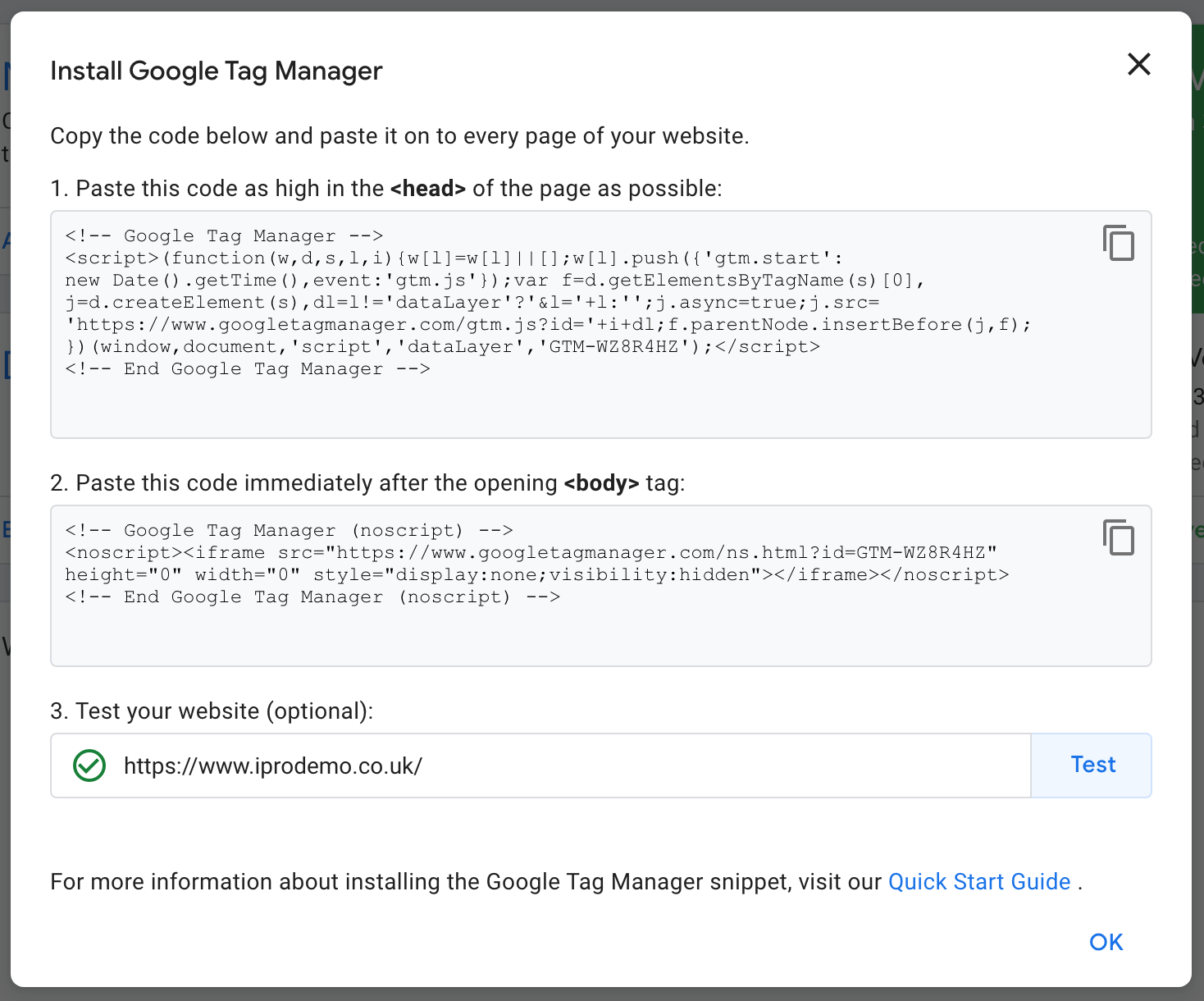The height and width of the screenshot is (1001, 1204).
Task: Click the 'Test your website (optional)' label
Action: pos(212,711)
